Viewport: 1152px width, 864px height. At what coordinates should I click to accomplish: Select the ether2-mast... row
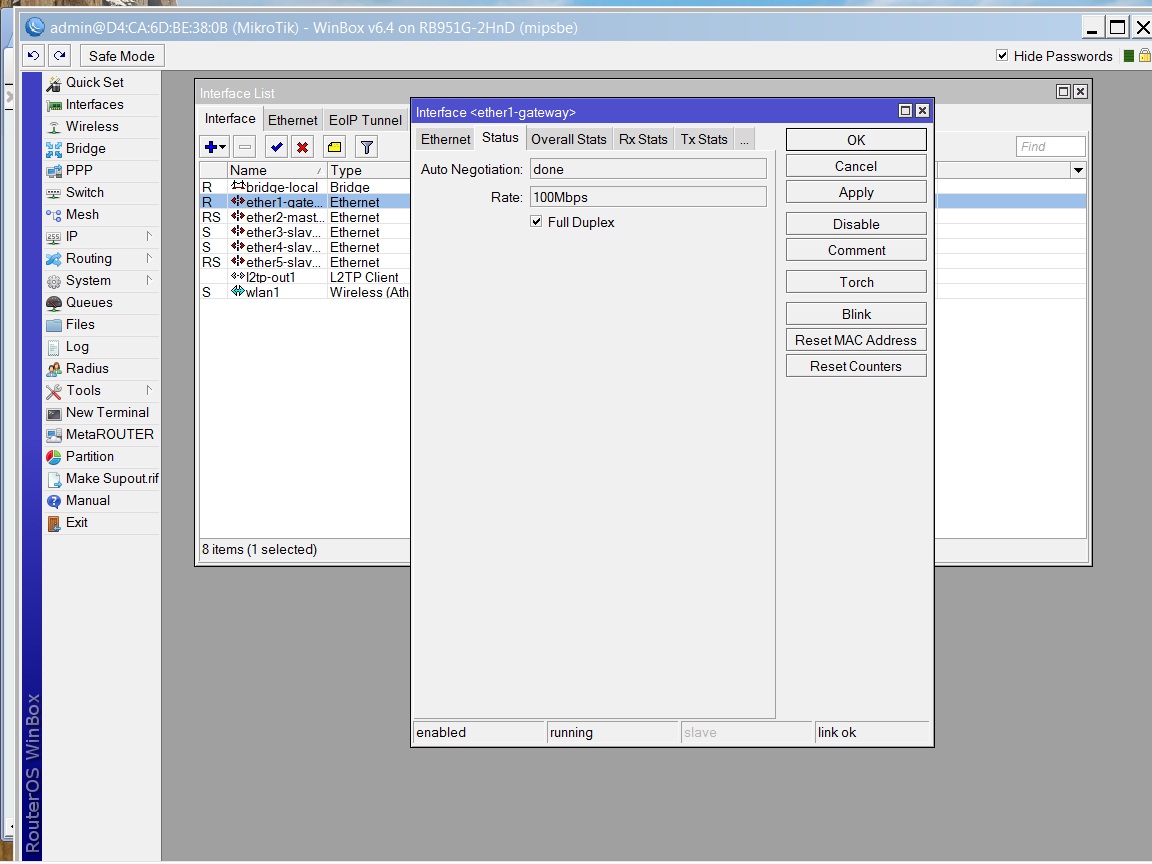tap(305, 217)
